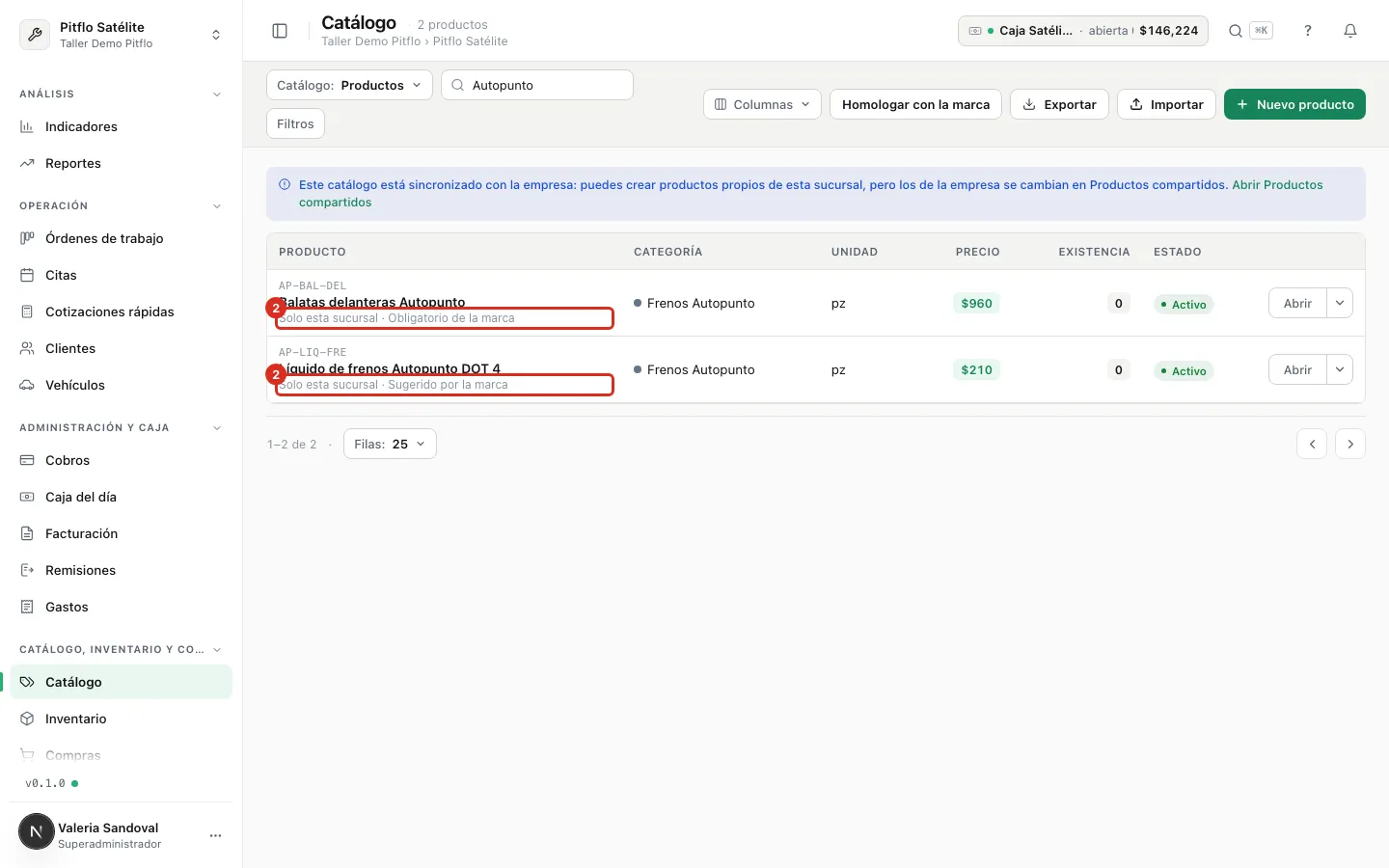Collapse the Análisis sidebar section
The width and height of the screenshot is (1389, 868).
click(216, 95)
